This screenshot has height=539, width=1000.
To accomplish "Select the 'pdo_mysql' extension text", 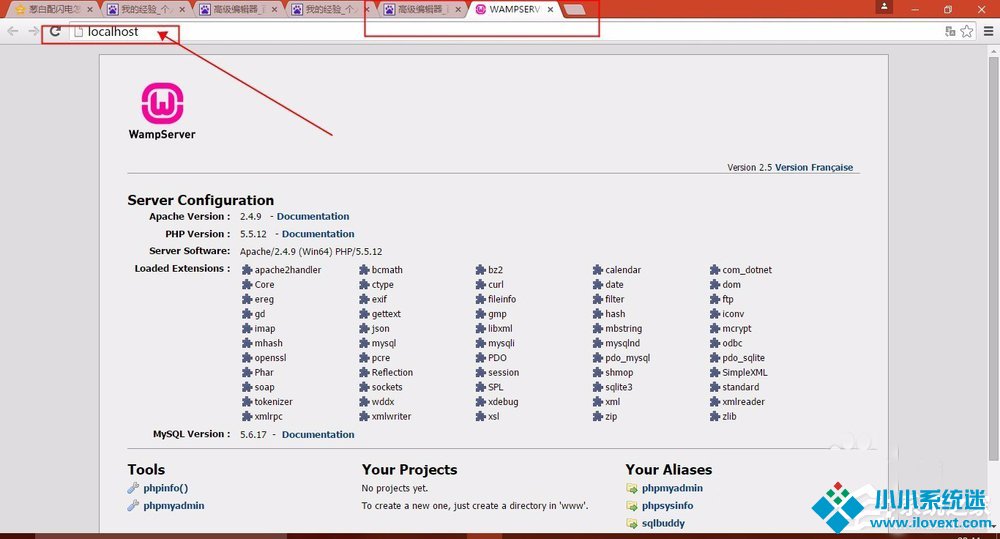I will (x=627, y=358).
